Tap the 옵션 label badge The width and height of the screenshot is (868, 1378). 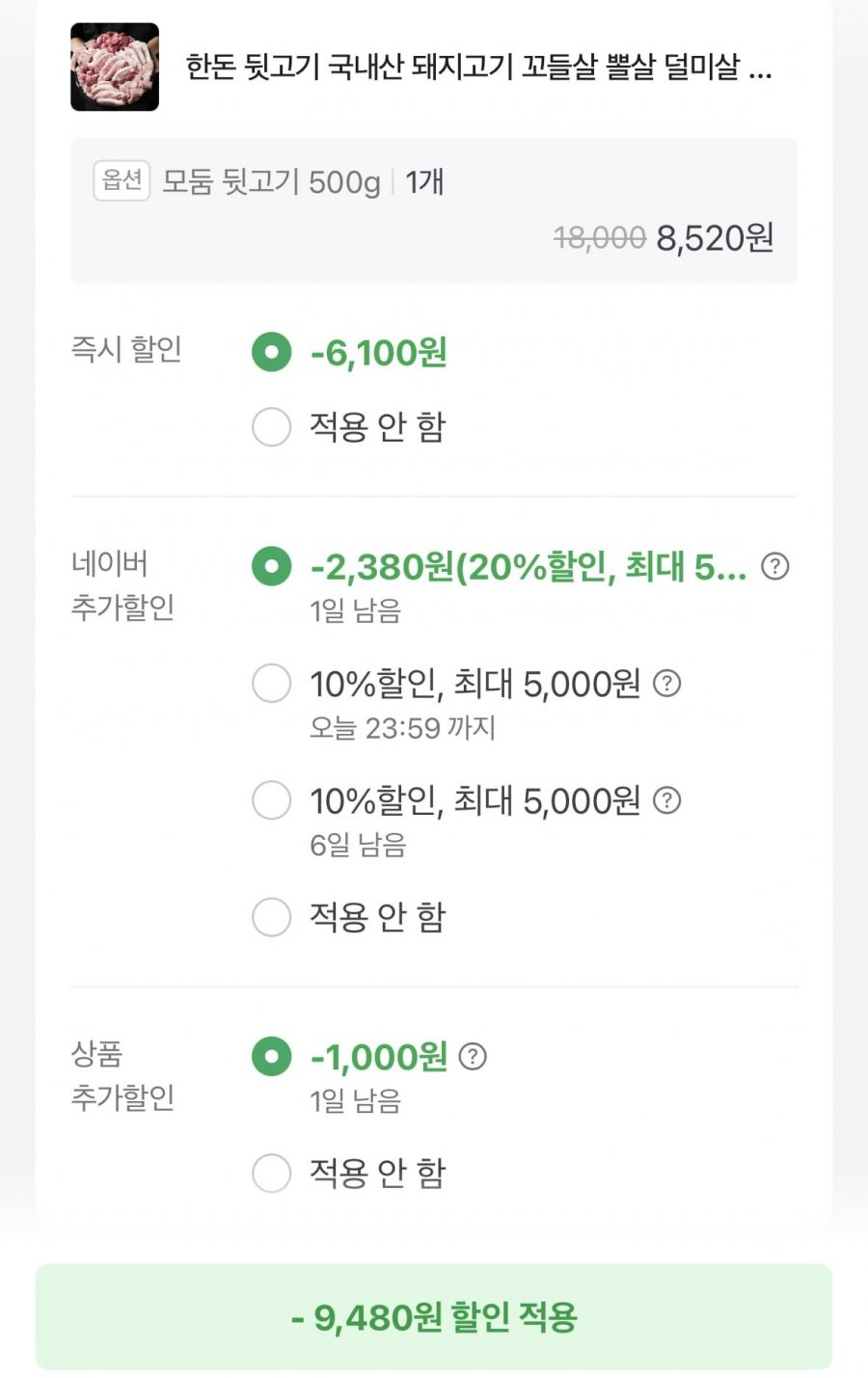point(122,180)
